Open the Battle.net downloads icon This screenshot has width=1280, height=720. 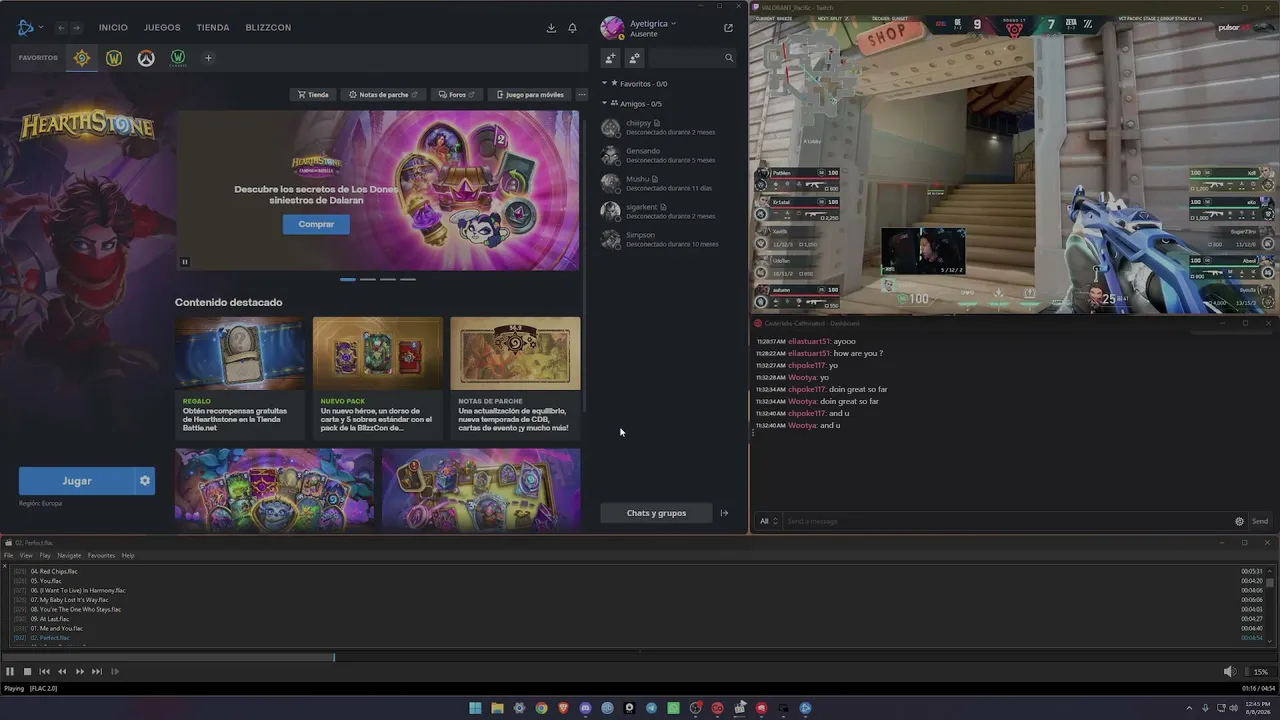click(x=551, y=28)
